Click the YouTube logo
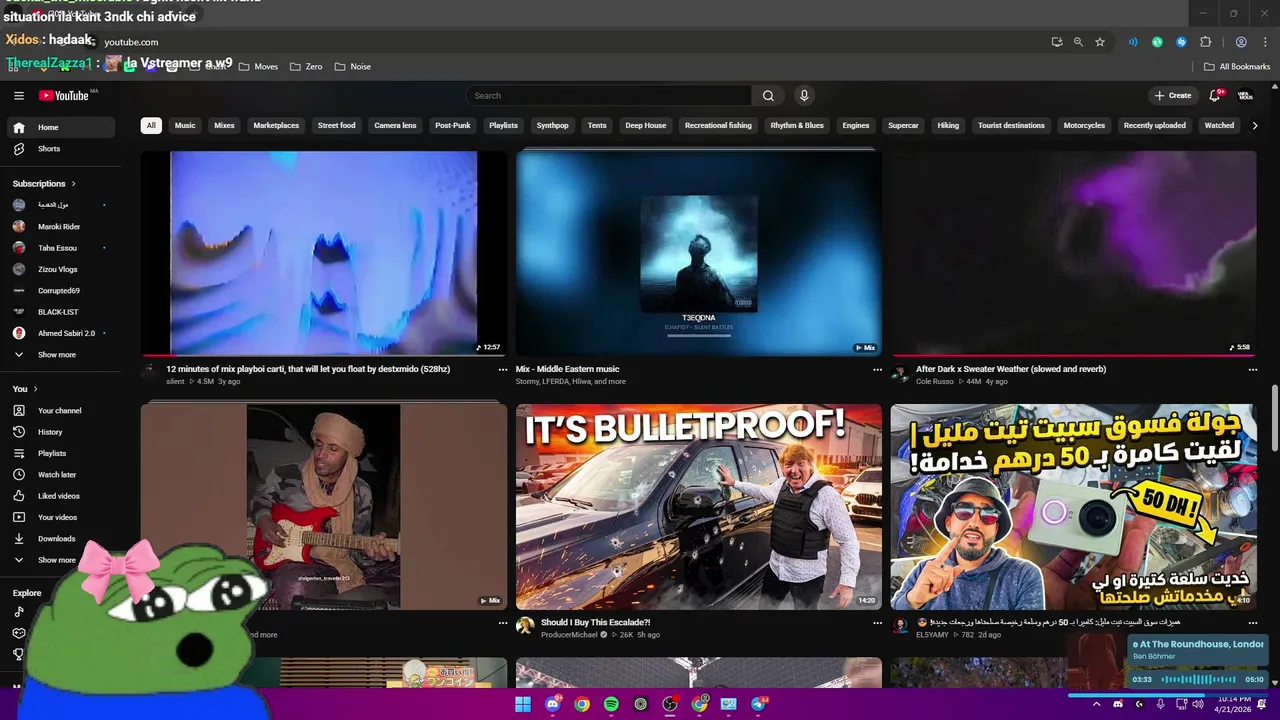Image resolution: width=1280 pixels, height=720 pixels. coord(65,96)
